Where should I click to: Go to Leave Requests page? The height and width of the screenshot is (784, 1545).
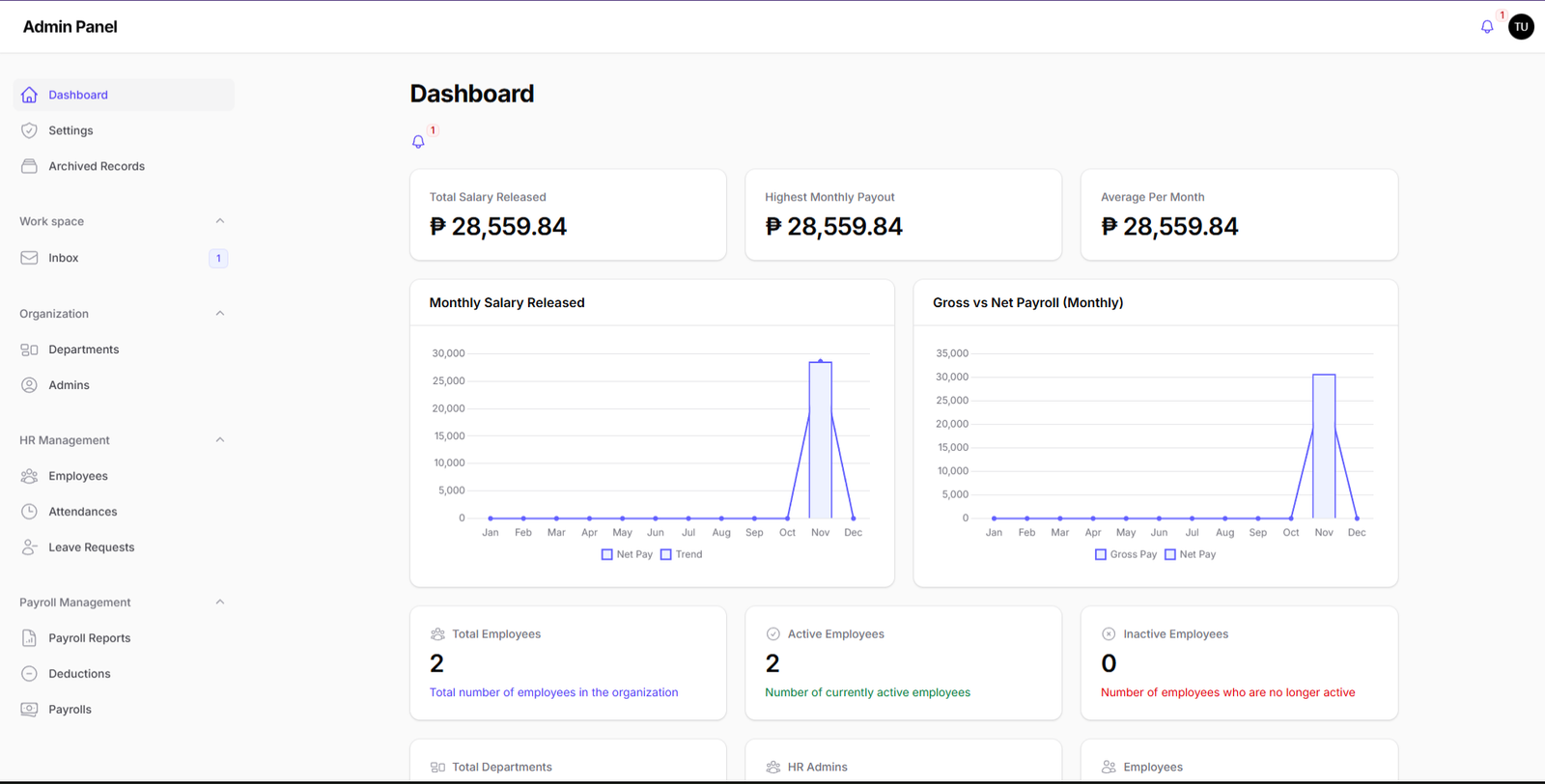coord(92,547)
